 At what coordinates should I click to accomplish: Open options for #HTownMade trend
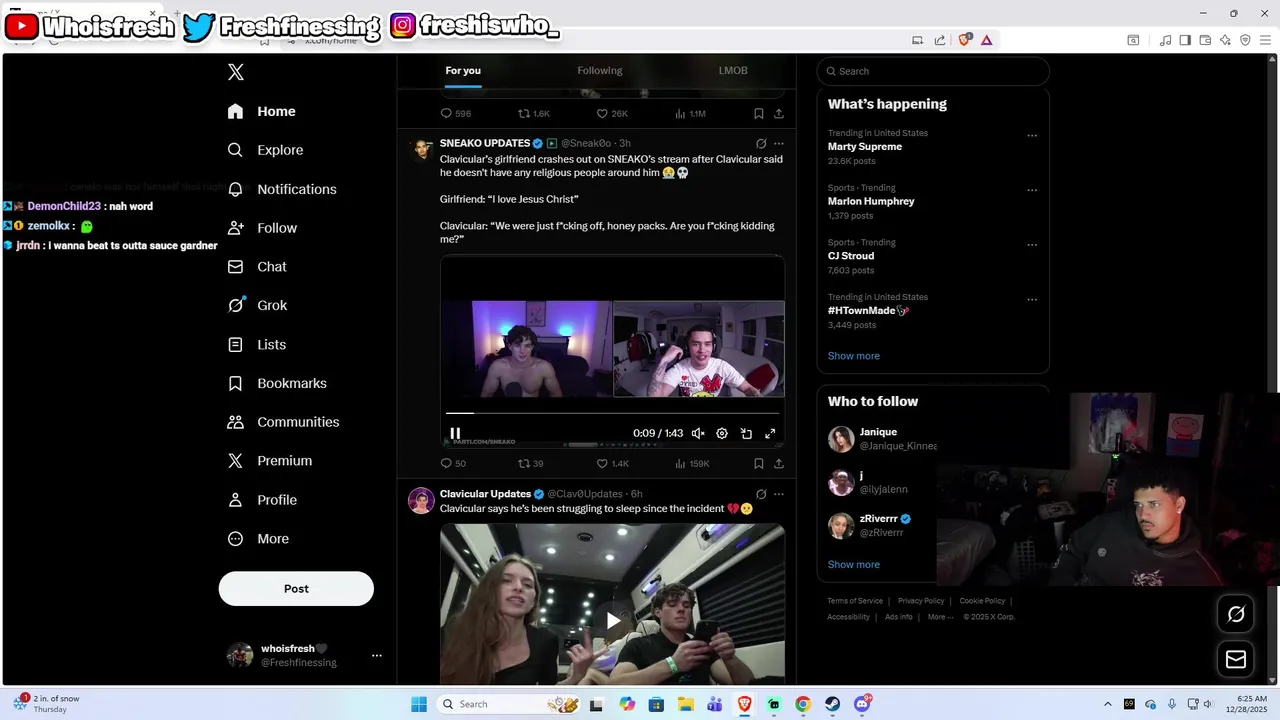(1032, 300)
